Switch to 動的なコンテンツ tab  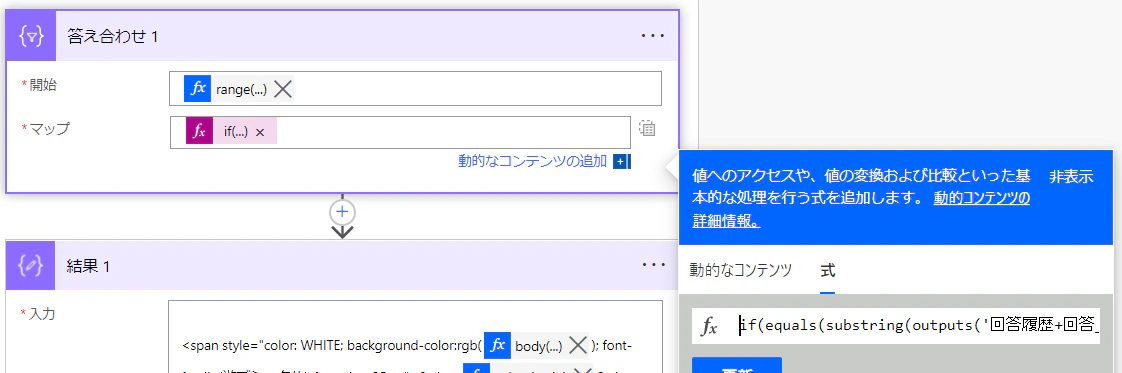click(x=741, y=270)
